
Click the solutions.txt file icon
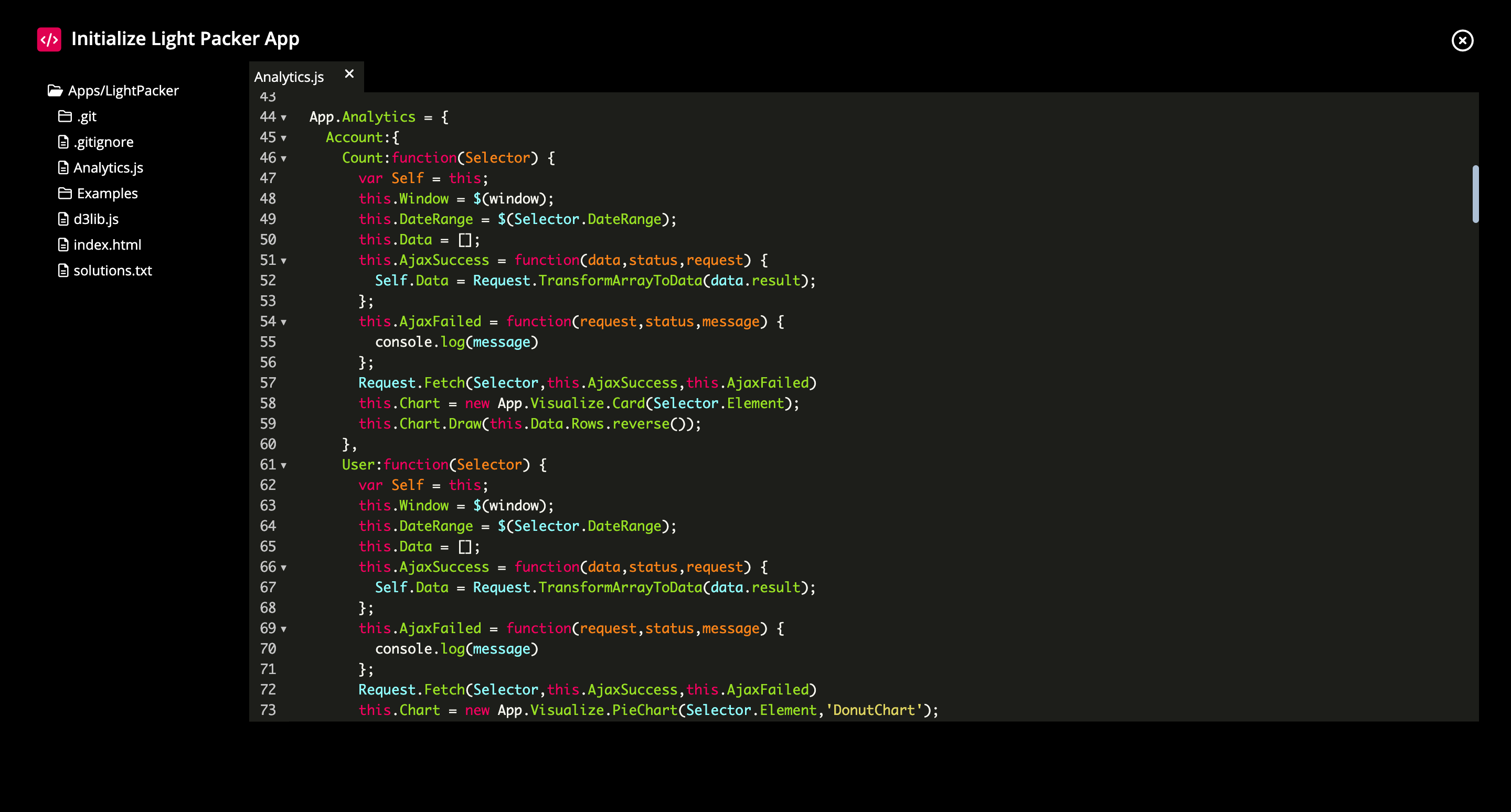tap(63, 270)
